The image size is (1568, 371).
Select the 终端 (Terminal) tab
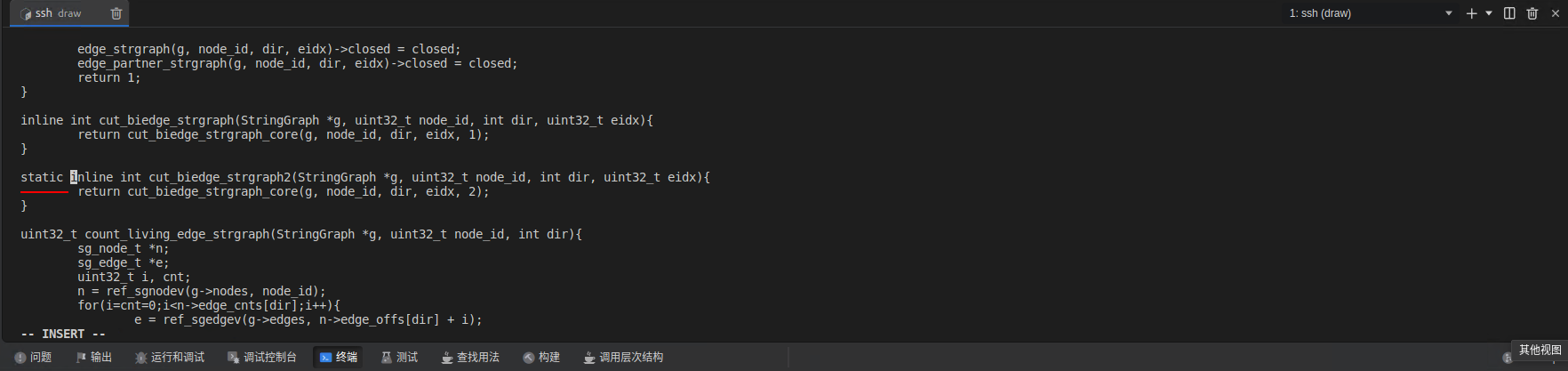[x=339, y=357]
